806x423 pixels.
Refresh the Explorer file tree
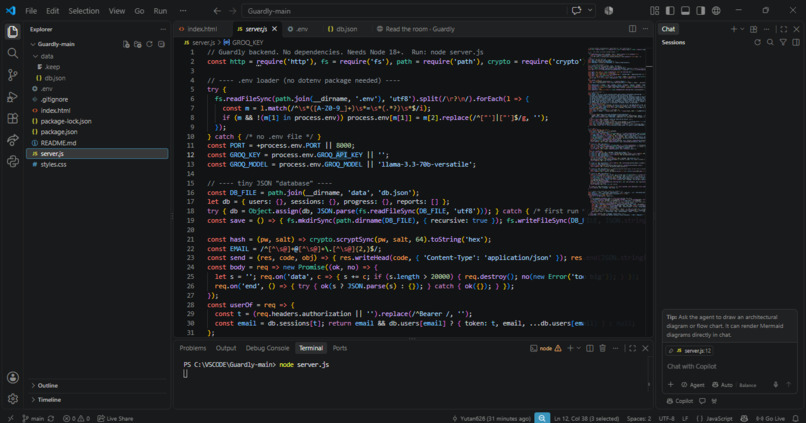pos(150,44)
